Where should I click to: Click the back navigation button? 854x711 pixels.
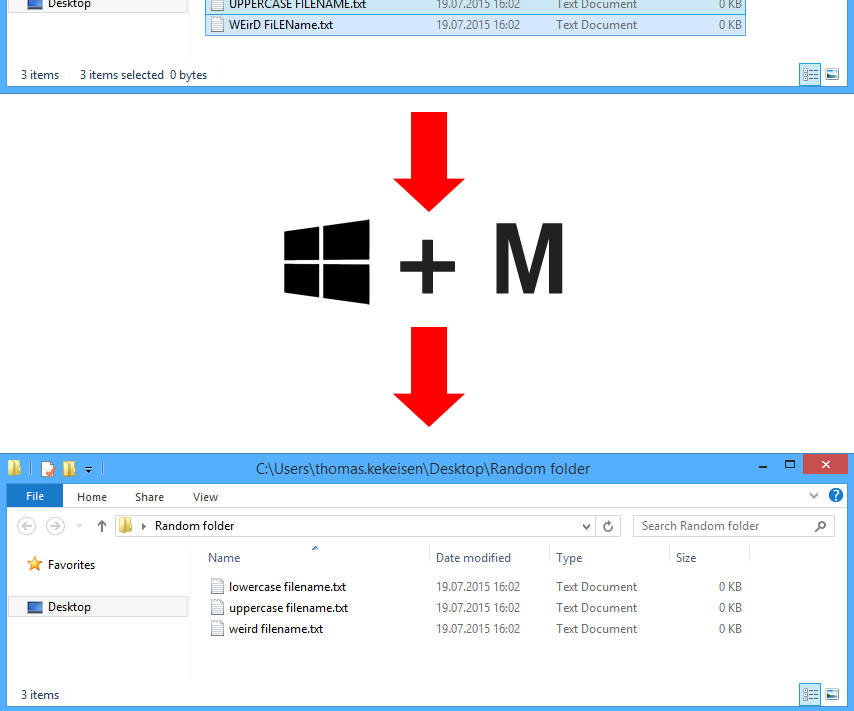26,526
